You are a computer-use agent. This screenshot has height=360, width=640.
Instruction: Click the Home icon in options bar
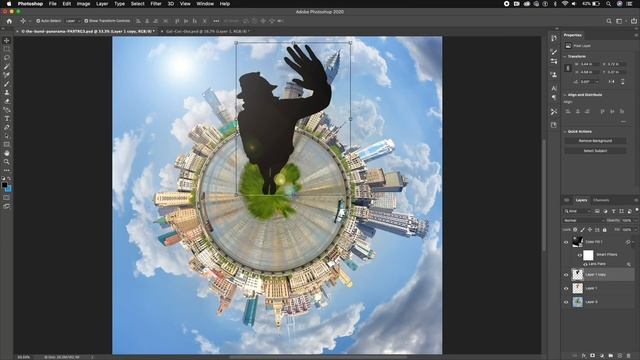(9, 21)
